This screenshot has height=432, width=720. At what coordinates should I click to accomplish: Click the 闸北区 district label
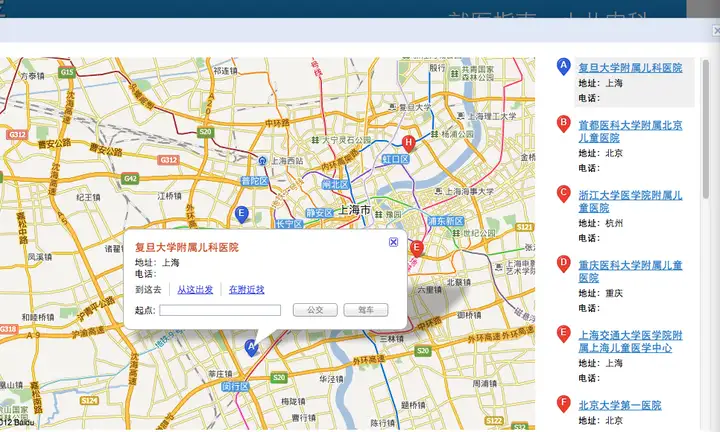pos(336,185)
